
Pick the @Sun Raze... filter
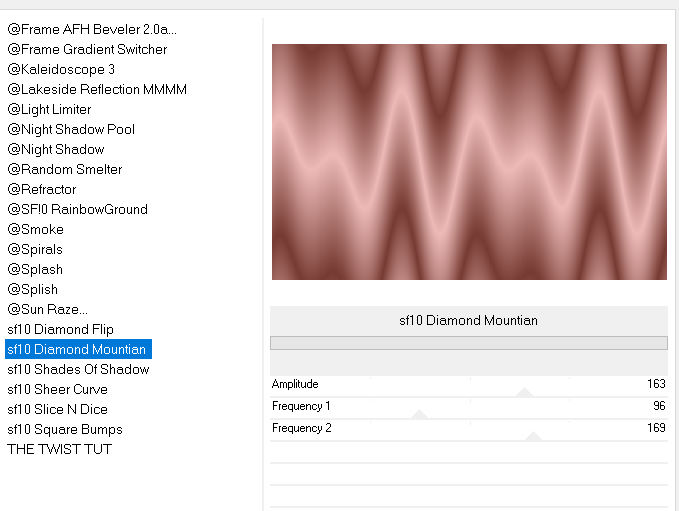pyautogui.click(x=47, y=309)
